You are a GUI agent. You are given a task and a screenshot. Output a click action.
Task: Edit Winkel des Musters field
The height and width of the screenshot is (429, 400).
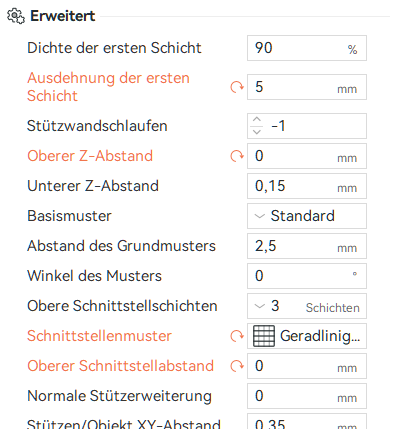click(x=307, y=276)
